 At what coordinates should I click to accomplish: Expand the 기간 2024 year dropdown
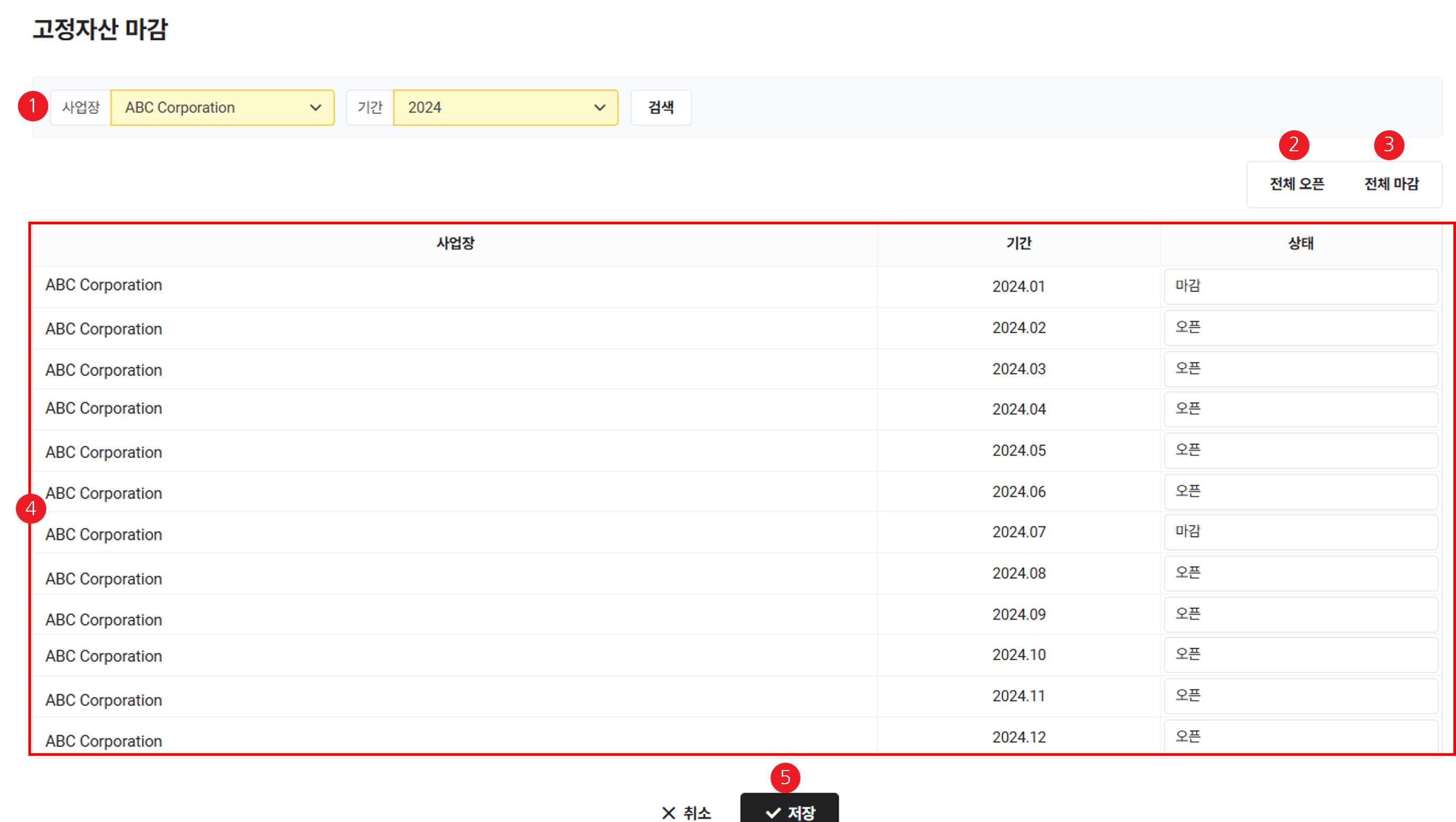point(505,108)
